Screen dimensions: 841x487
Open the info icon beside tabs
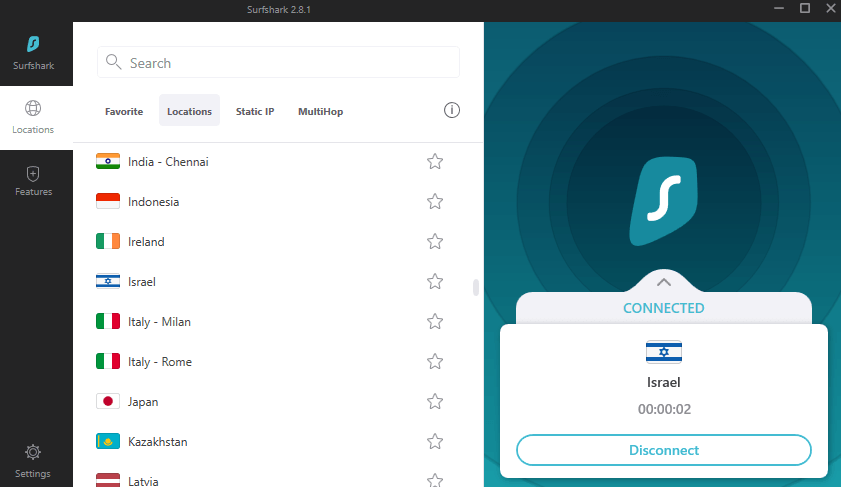[452, 110]
